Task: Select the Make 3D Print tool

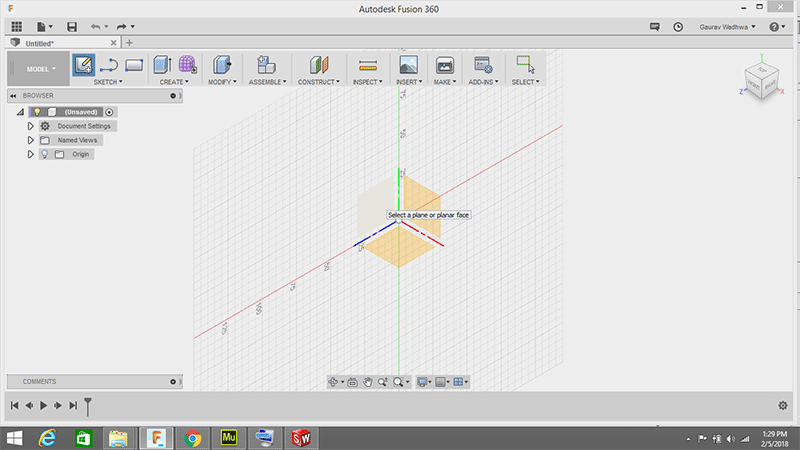Action: 445,65
